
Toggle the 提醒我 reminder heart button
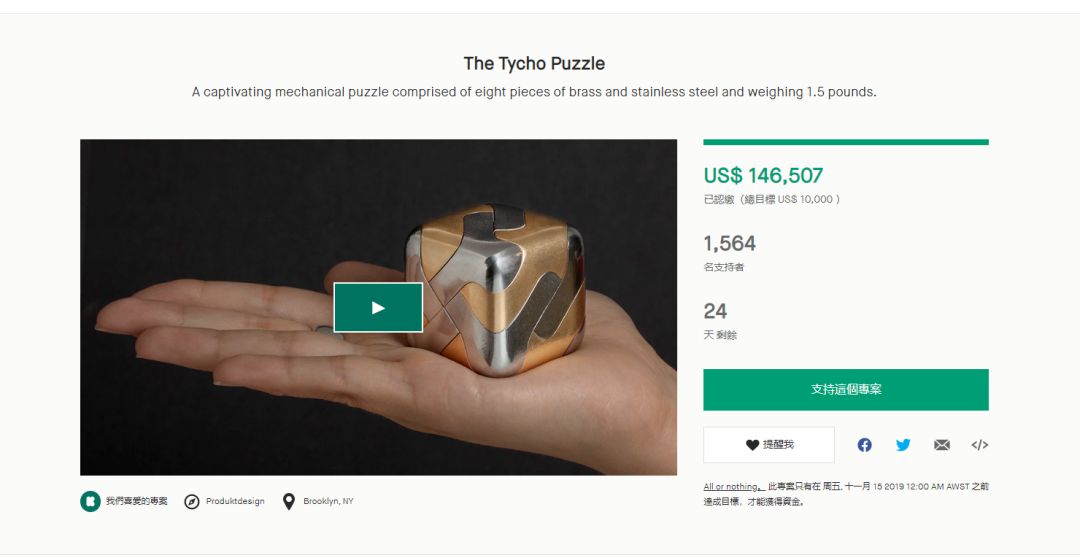point(768,445)
